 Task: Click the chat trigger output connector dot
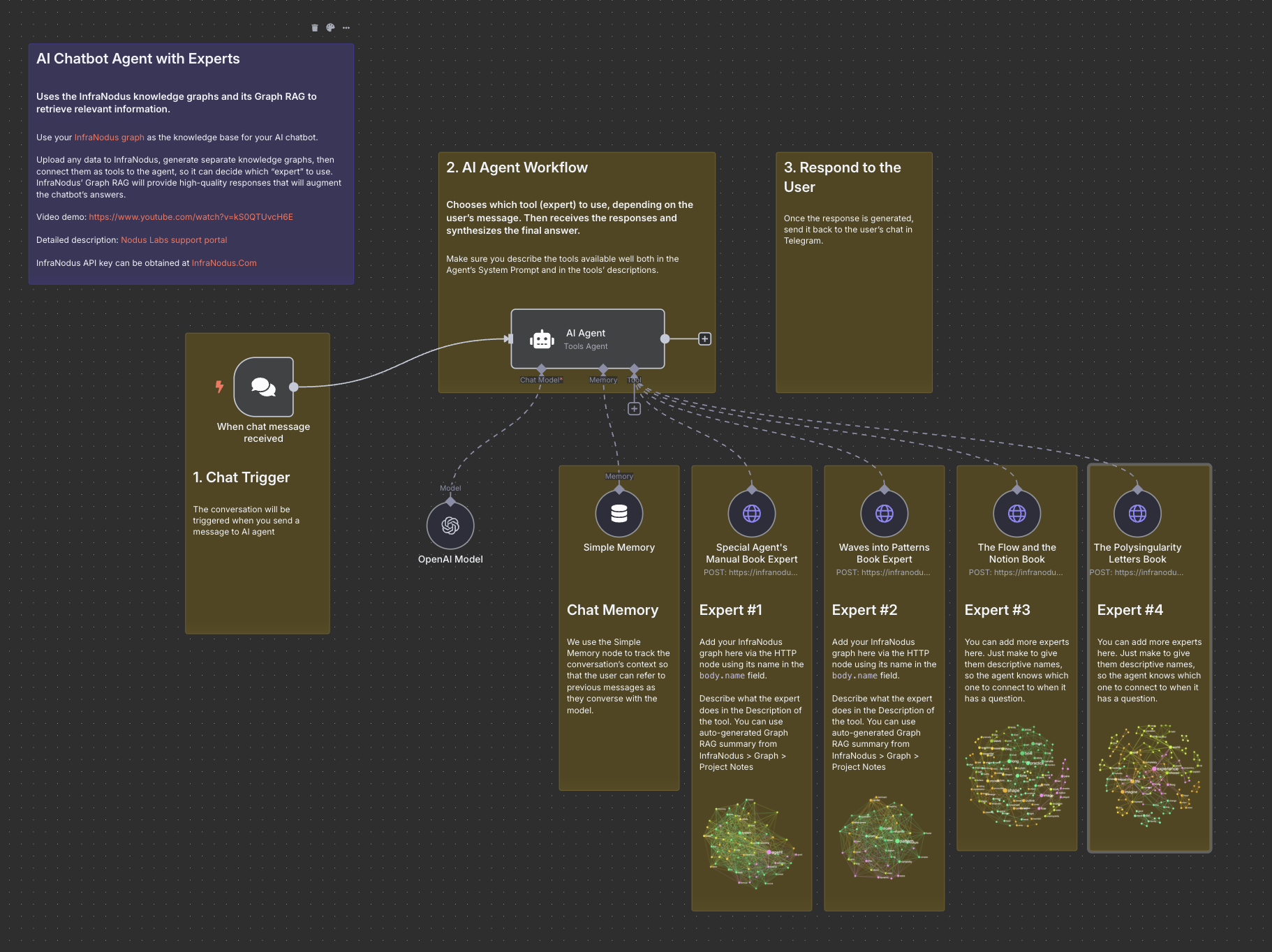click(294, 387)
